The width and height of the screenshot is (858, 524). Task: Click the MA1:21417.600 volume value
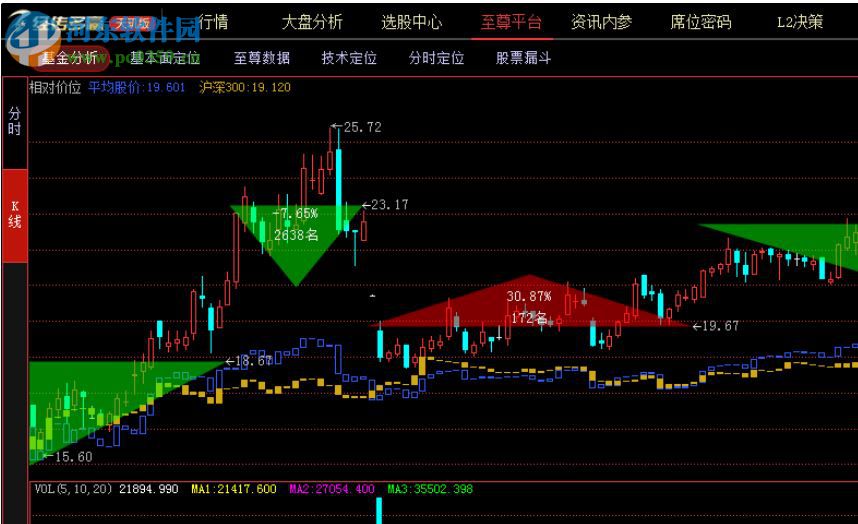coord(234,489)
